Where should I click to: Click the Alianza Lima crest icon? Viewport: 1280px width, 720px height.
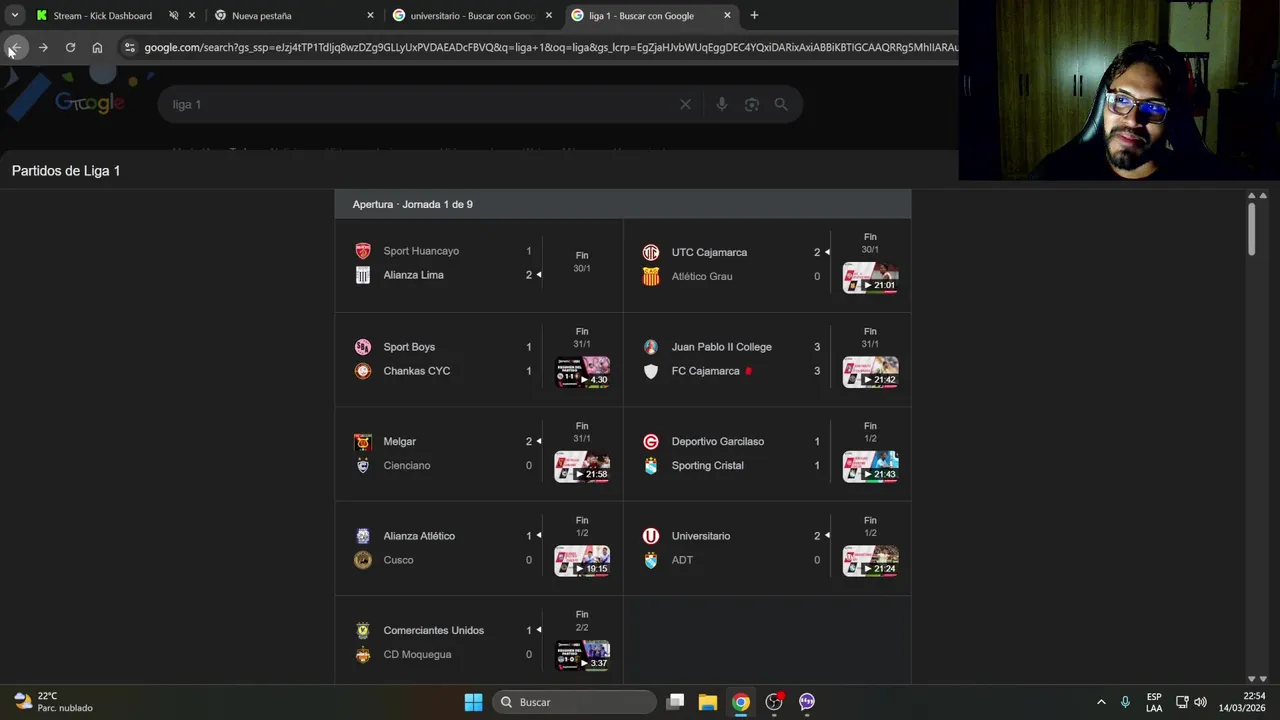pos(363,275)
